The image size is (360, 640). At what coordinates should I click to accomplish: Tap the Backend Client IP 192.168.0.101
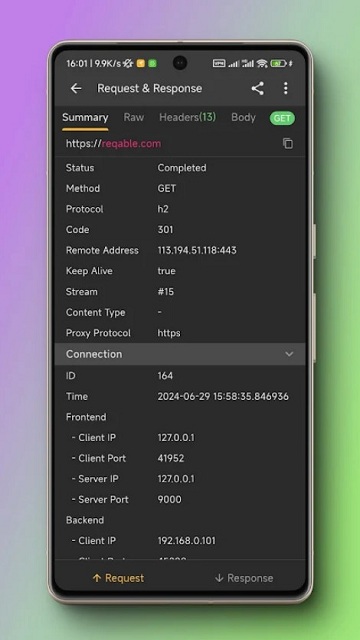click(187, 540)
